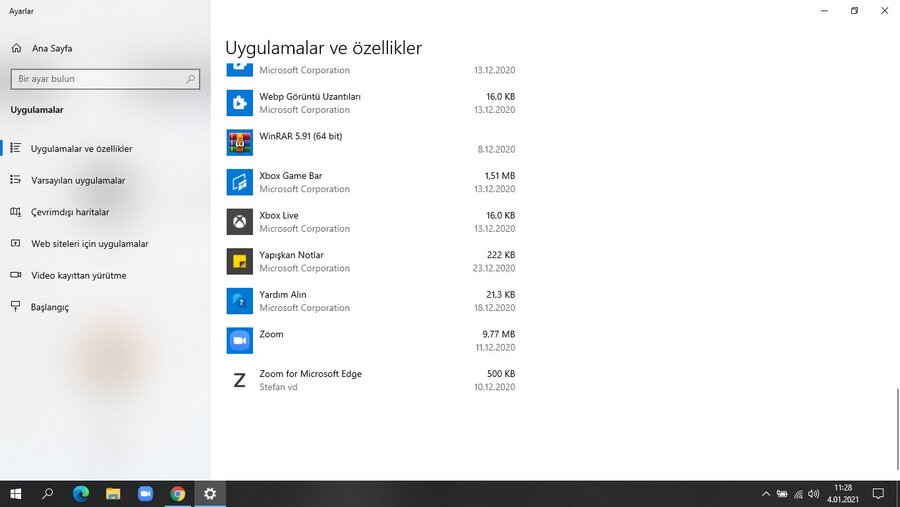Select WinRAR 5.91 (64 bit) entry
Image resolution: width=900 pixels, height=507 pixels.
coord(301,136)
